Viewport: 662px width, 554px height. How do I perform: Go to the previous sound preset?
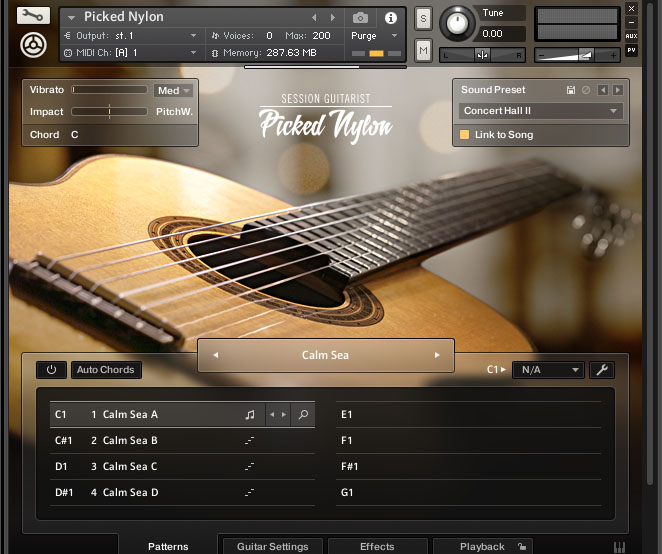coord(603,90)
